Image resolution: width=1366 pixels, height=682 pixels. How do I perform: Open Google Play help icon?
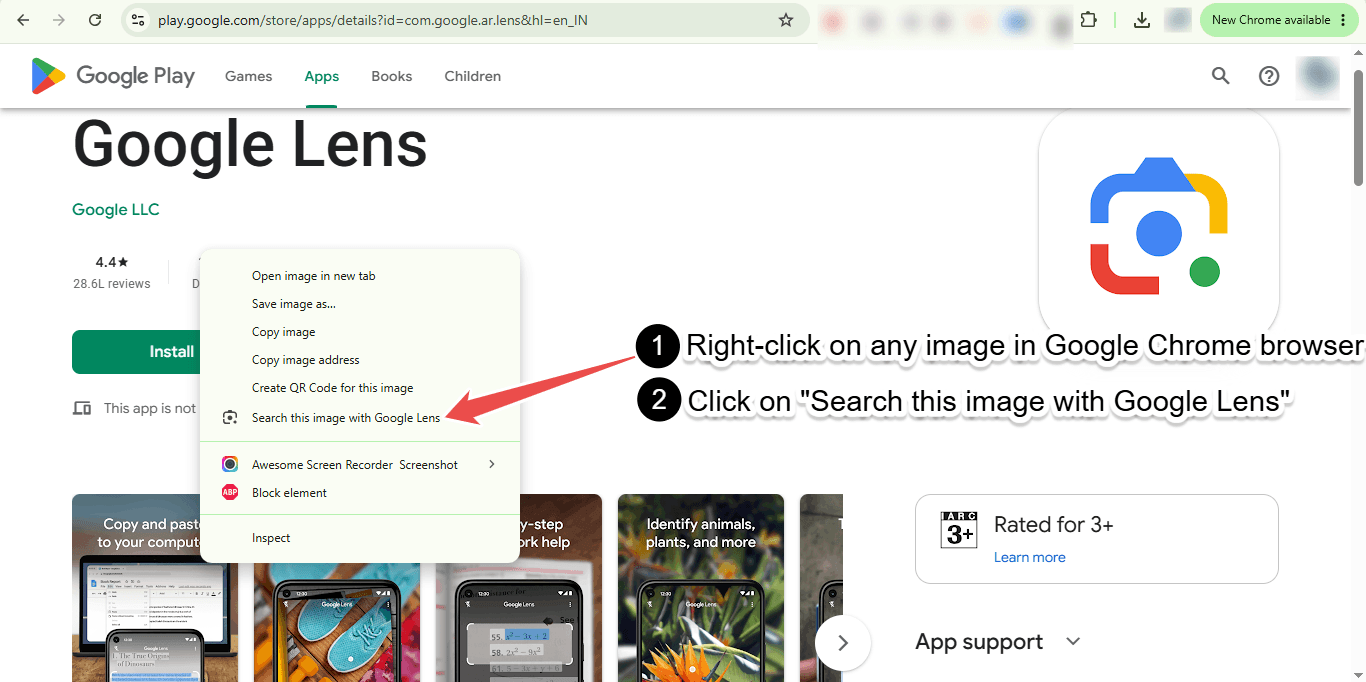click(1269, 76)
